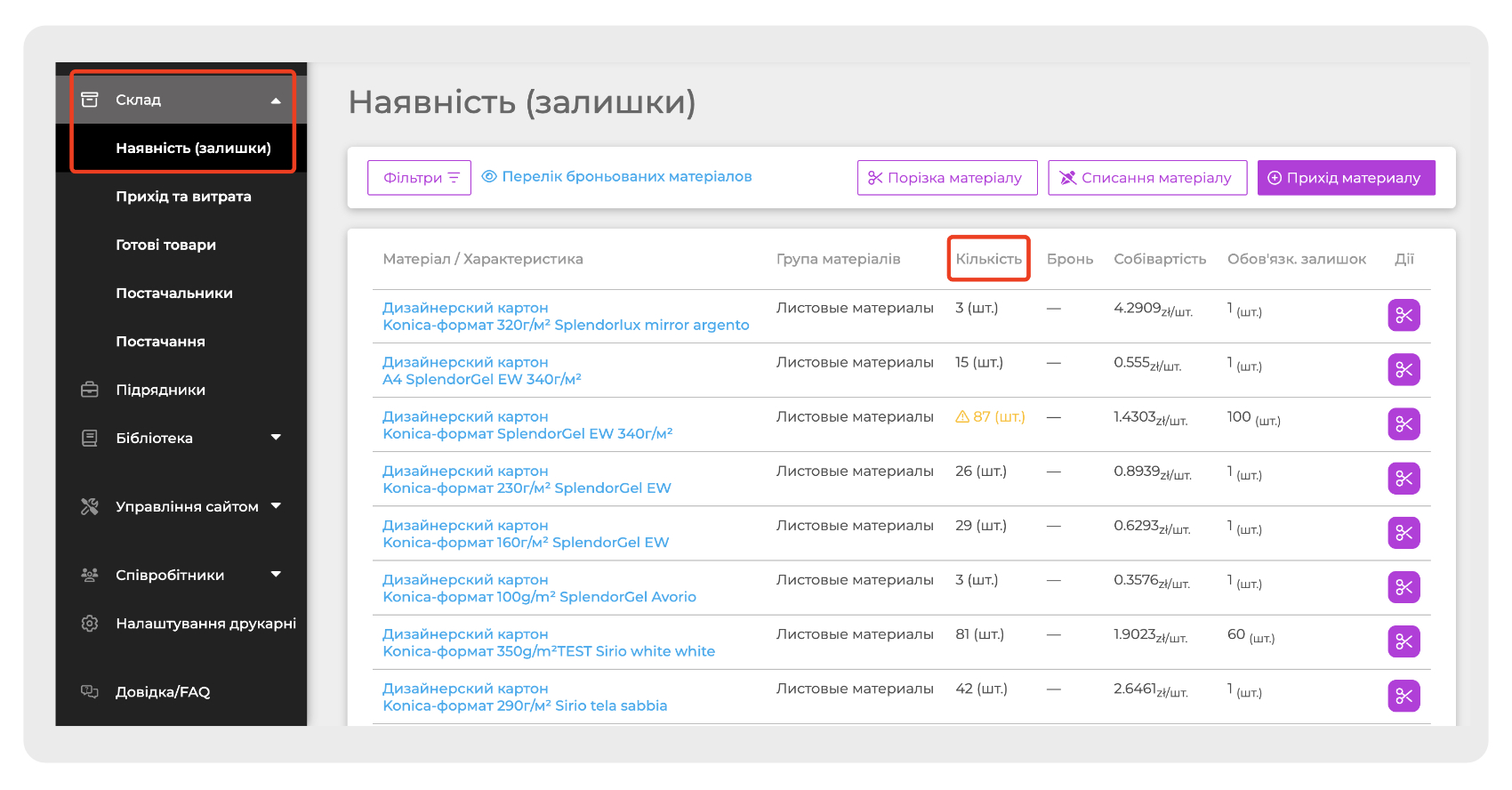This screenshot has width=1512, height=790.
Task: Open Постачальники section
Action: pos(174,293)
